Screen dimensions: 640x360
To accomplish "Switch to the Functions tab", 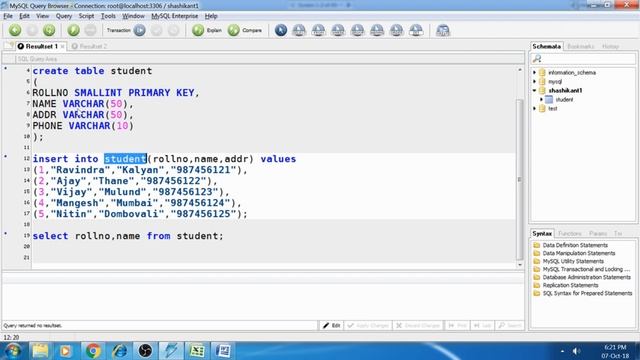I will [570, 233].
